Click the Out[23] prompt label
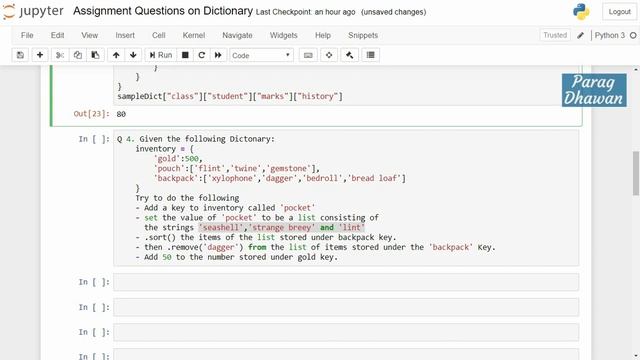 [91, 114]
